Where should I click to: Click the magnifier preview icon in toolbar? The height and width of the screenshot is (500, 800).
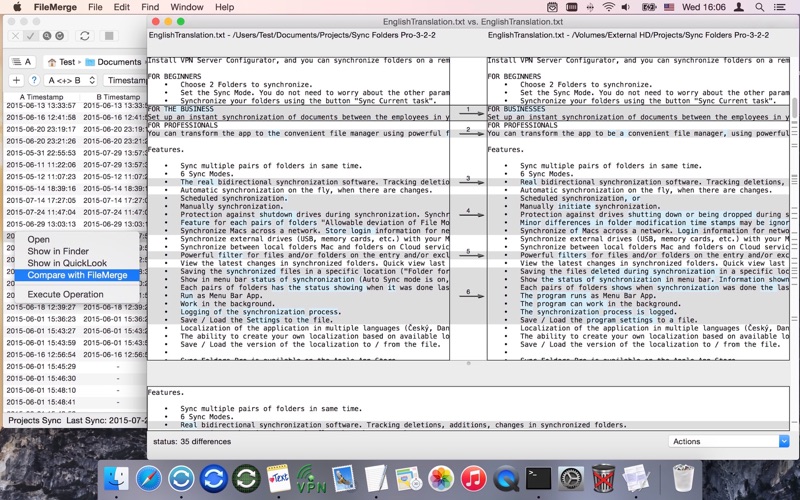(x=47, y=36)
